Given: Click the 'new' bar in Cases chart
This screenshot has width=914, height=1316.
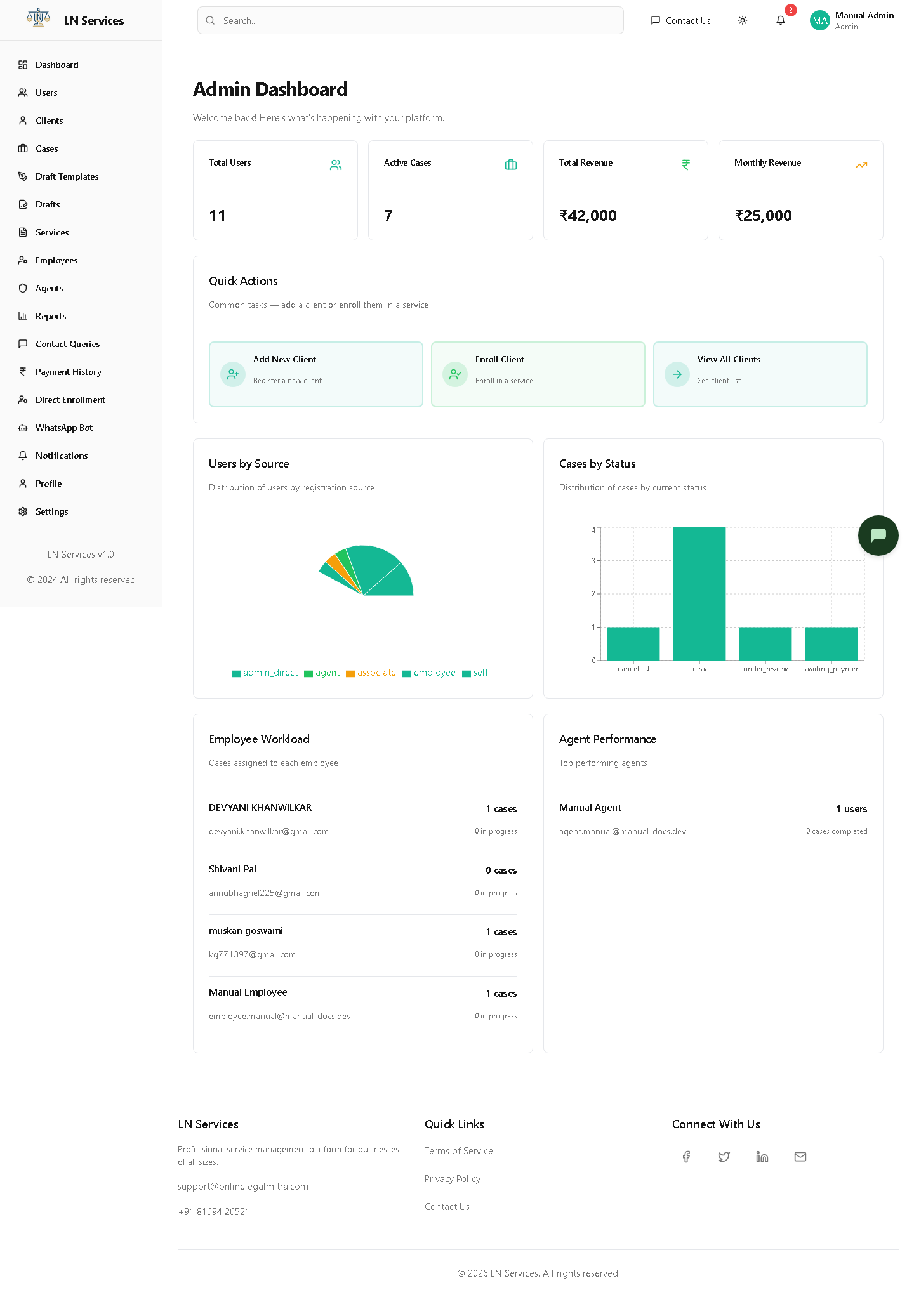Looking at the screenshot, I should pos(699,594).
